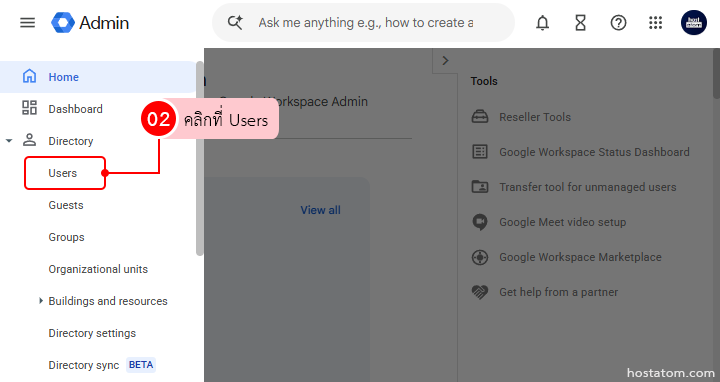This screenshot has width=720, height=382.
Task: Open Transfer tool for unmanaged users
Action: pos(588,187)
